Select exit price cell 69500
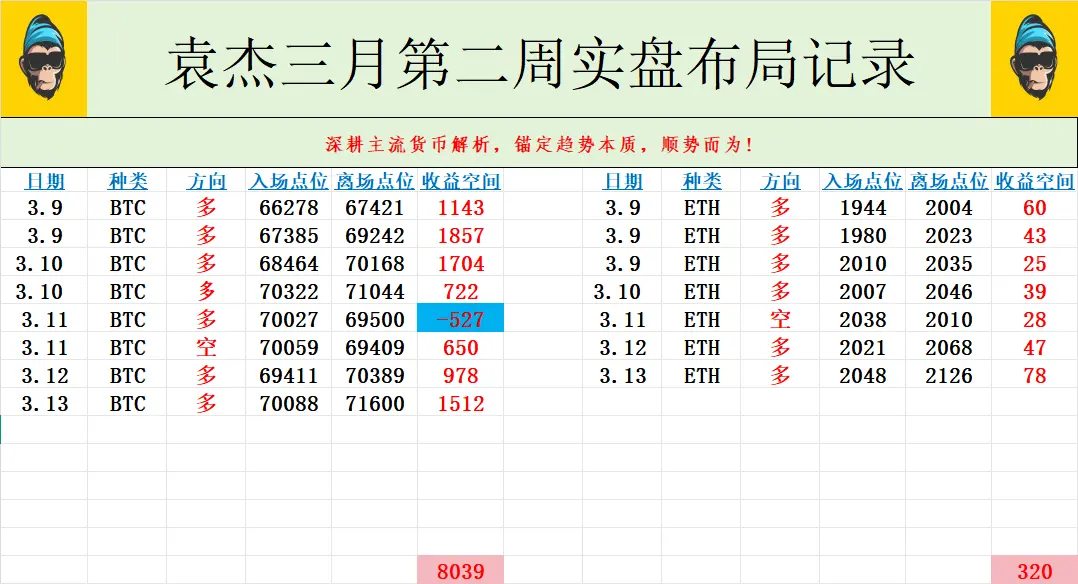 [x=375, y=320]
